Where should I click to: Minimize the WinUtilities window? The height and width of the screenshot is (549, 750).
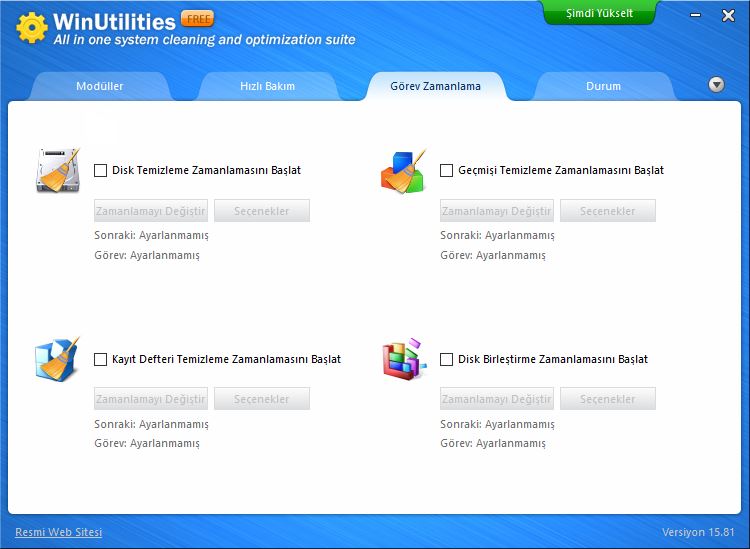[x=695, y=15]
